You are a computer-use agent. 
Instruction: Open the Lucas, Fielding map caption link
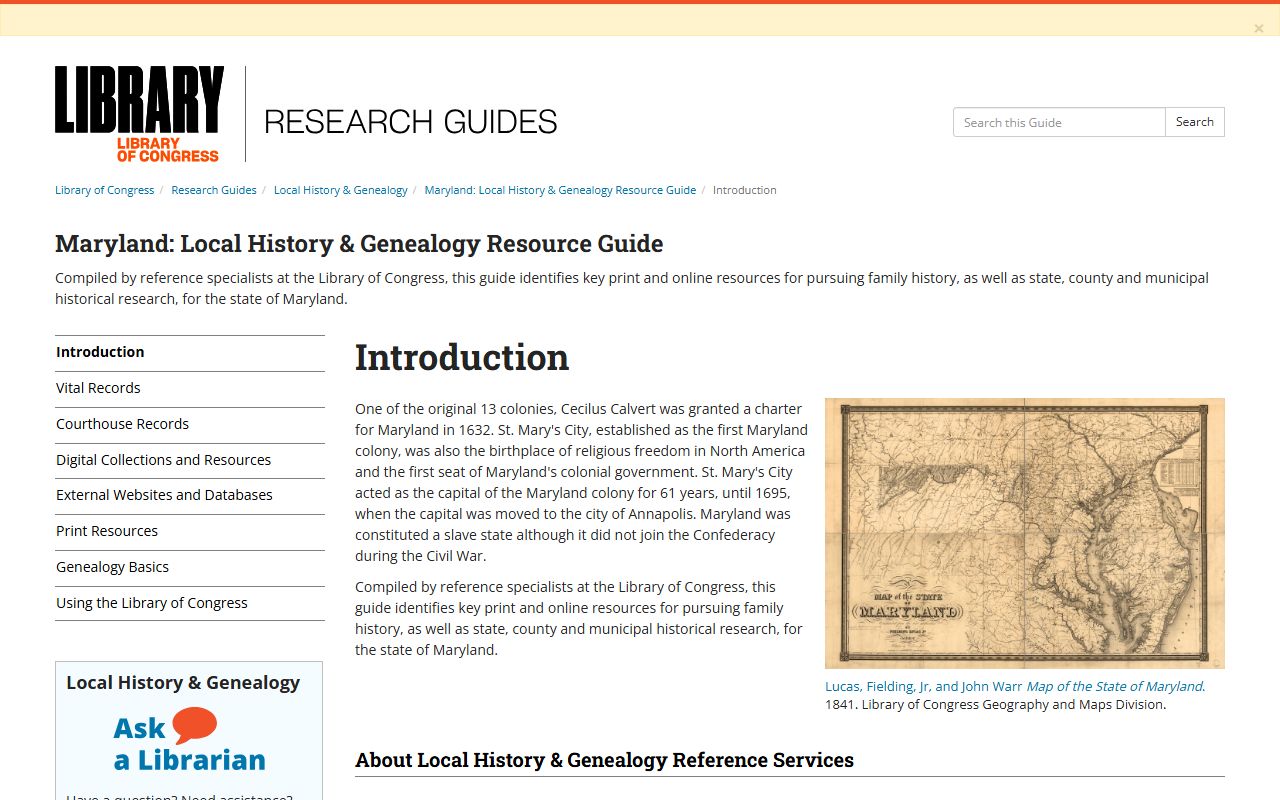(x=1015, y=686)
